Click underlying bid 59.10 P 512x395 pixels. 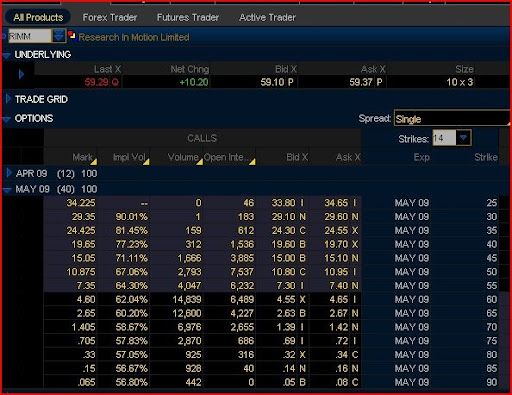coord(277,82)
